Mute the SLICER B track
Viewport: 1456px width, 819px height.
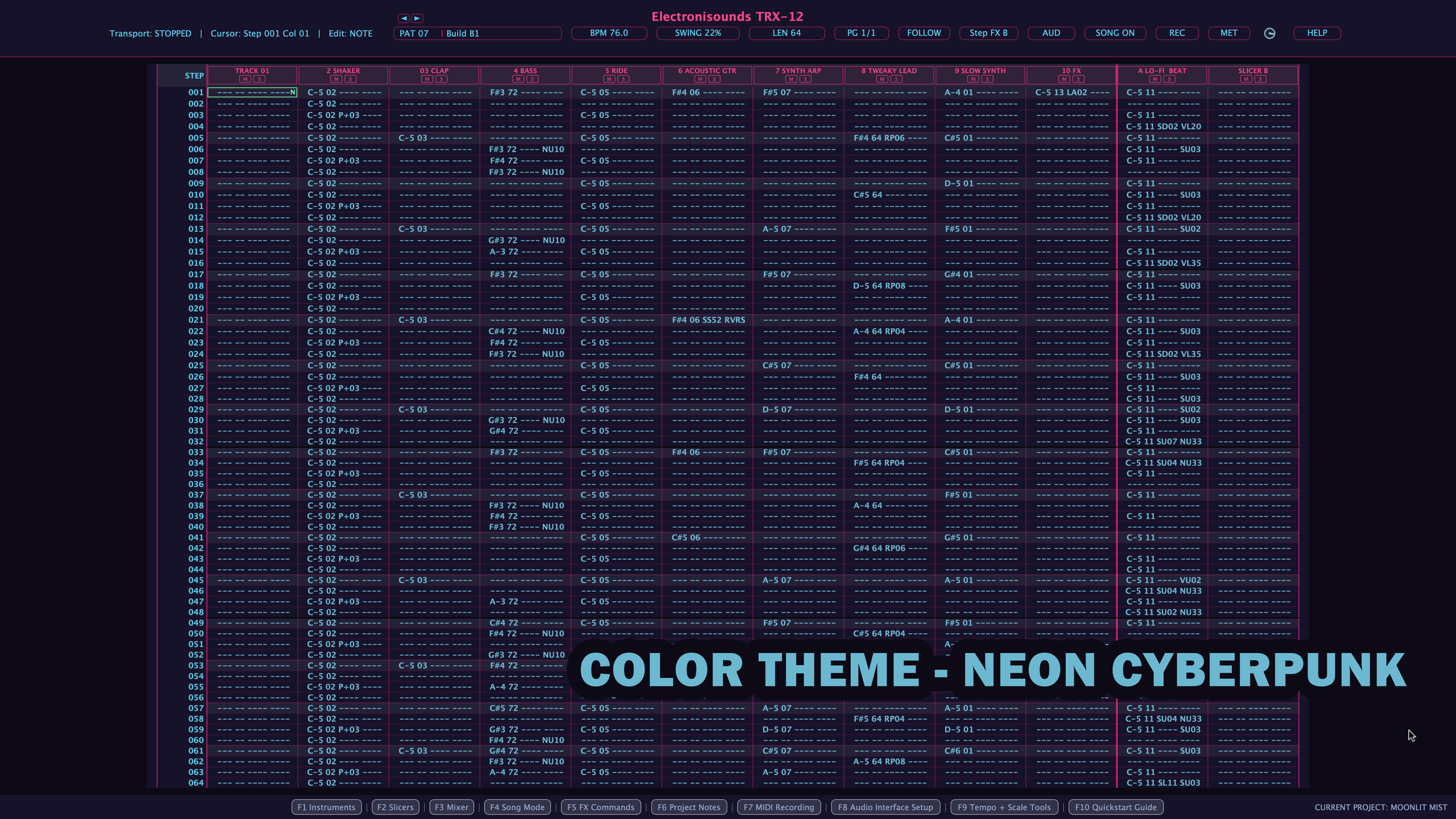(1246, 79)
